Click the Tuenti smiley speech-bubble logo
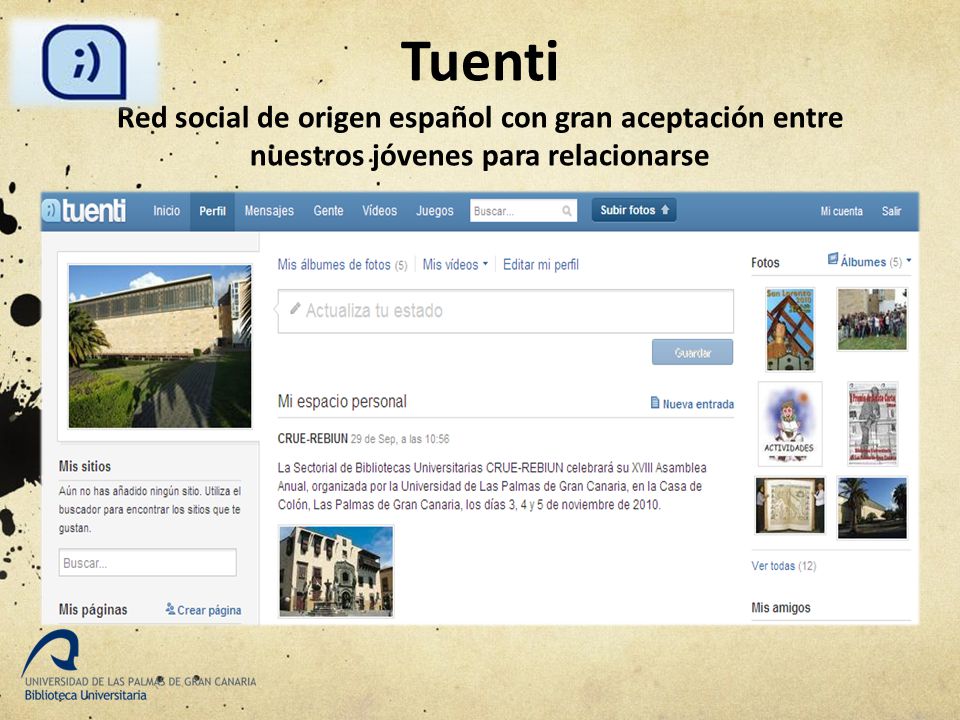Screen dimensions: 960x720 coord(84,61)
